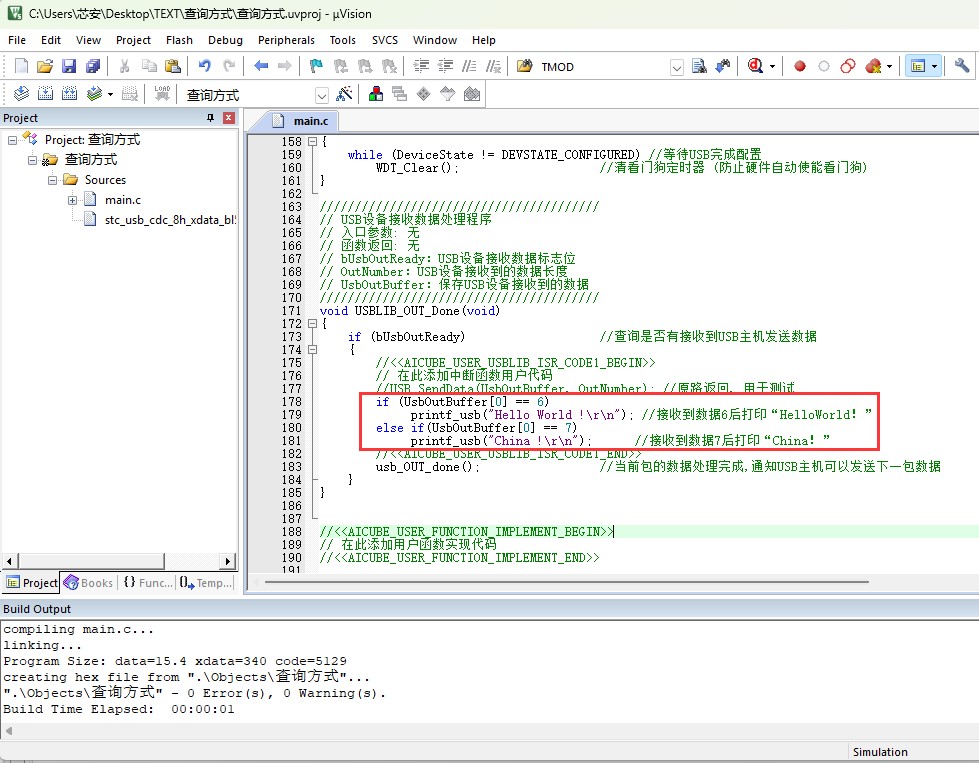Click the New file icon
Screen dimensions: 979x763
point(21,66)
